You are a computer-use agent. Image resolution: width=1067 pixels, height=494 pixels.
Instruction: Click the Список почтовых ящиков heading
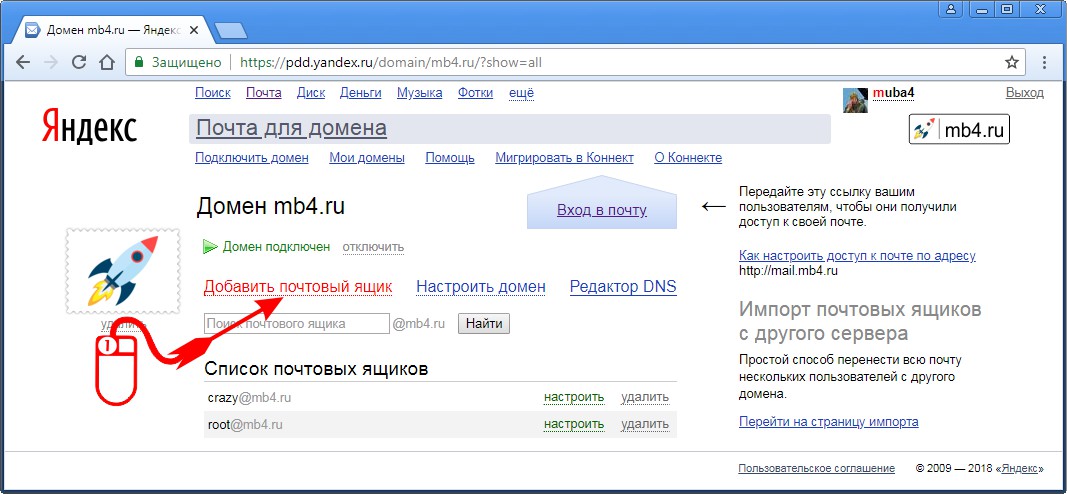point(316,369)
